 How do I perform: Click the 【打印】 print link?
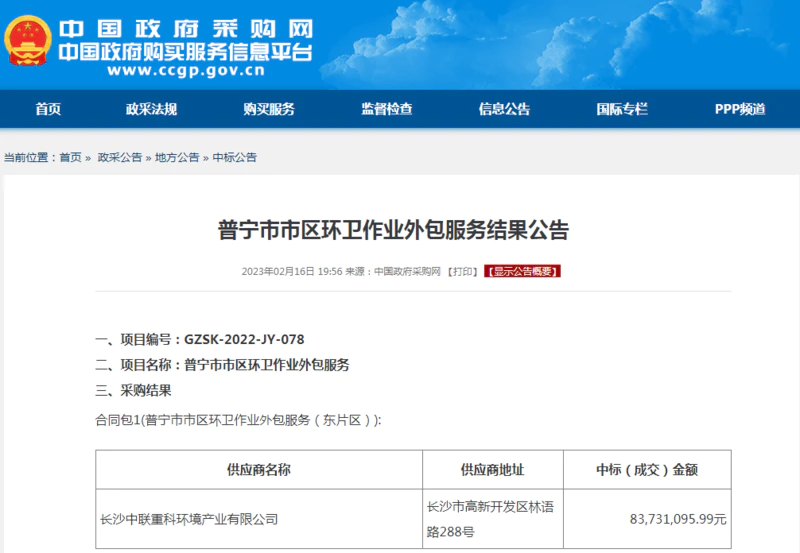(x=461, y=271)
